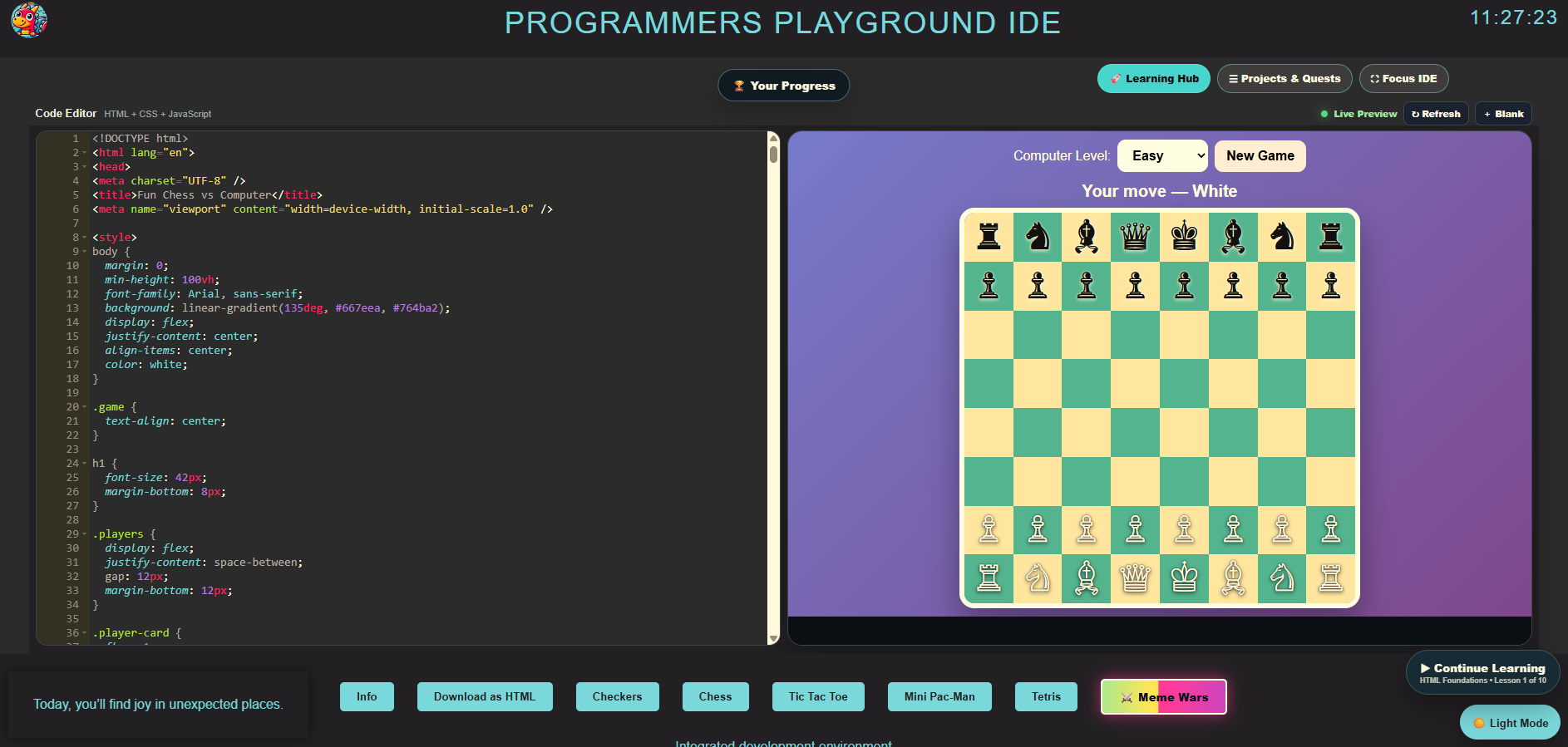Image resolution: width=1568 pixels, height=747 pixels.
Task: Collapse the head fold on line 3
Action: click(x=84, y=167)
